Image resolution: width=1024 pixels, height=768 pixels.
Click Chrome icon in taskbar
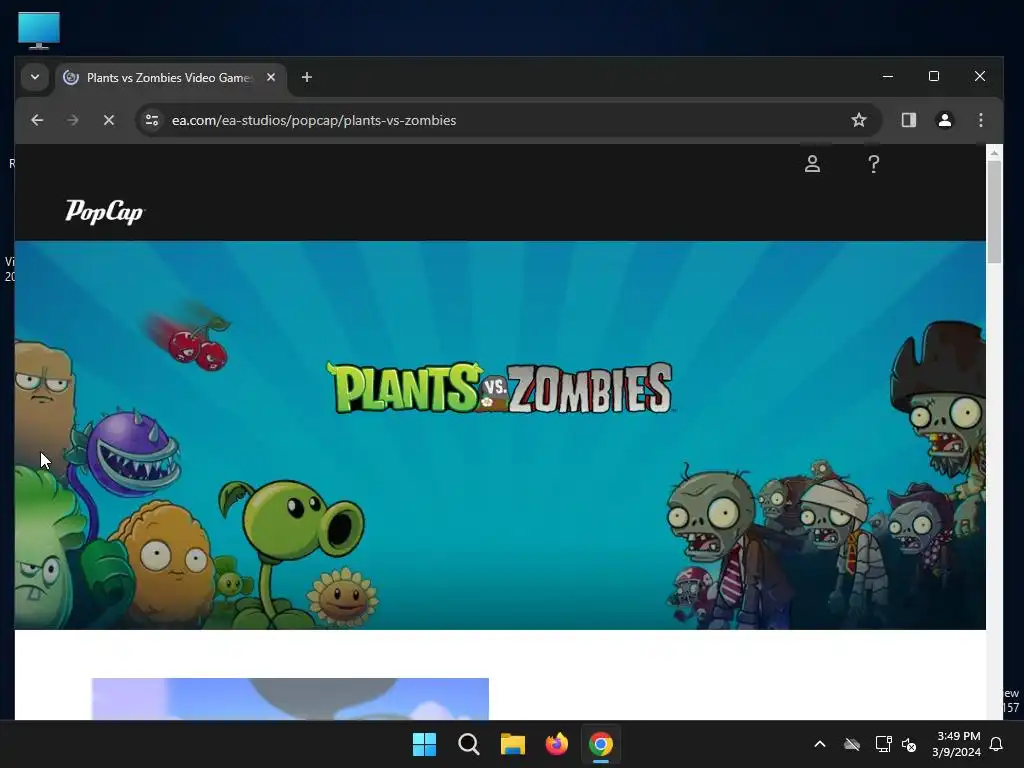pos(601,744)
